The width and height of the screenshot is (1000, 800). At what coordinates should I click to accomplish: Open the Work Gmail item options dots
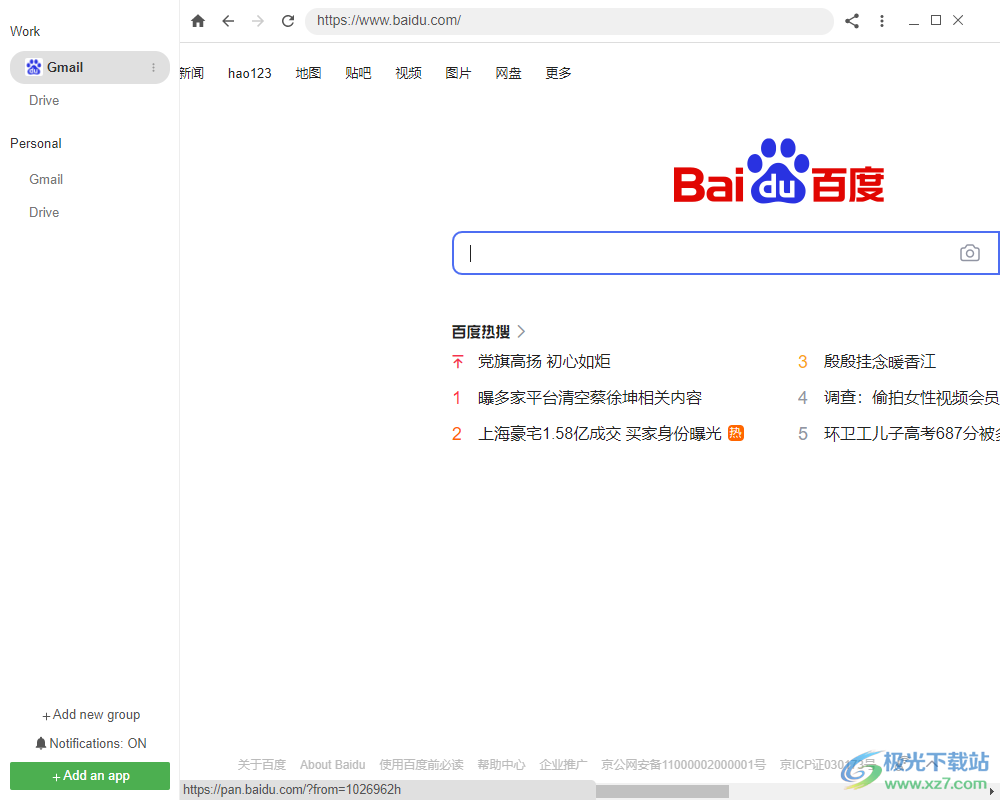153,68
